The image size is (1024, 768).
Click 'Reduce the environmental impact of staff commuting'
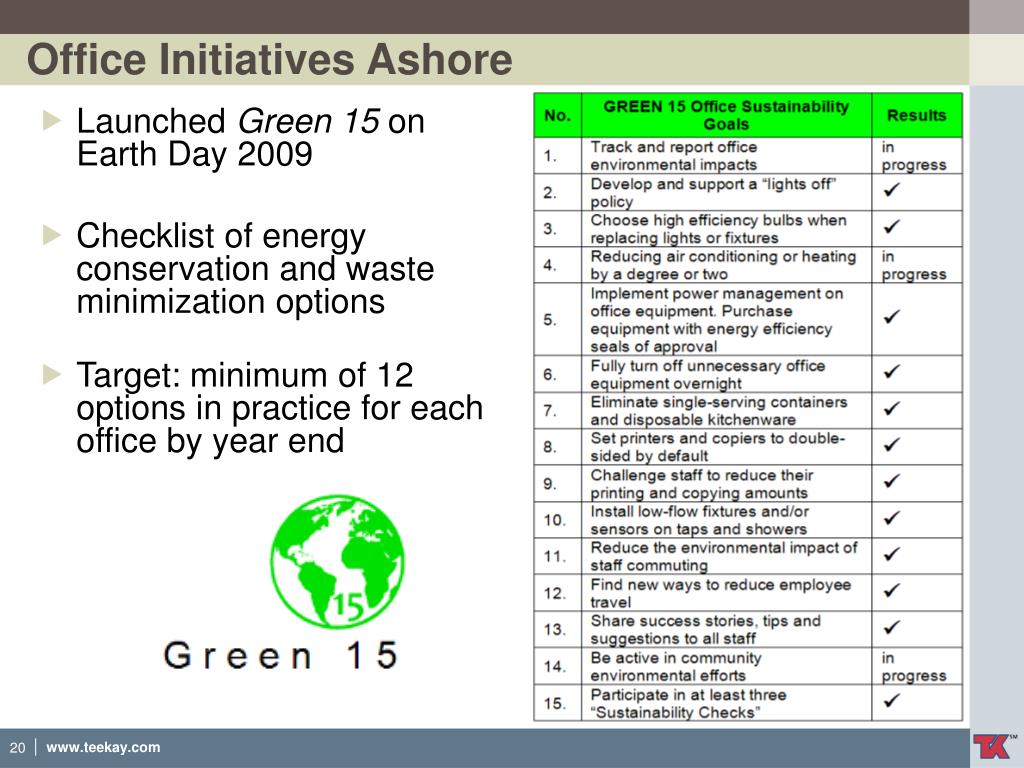(726, 556)
